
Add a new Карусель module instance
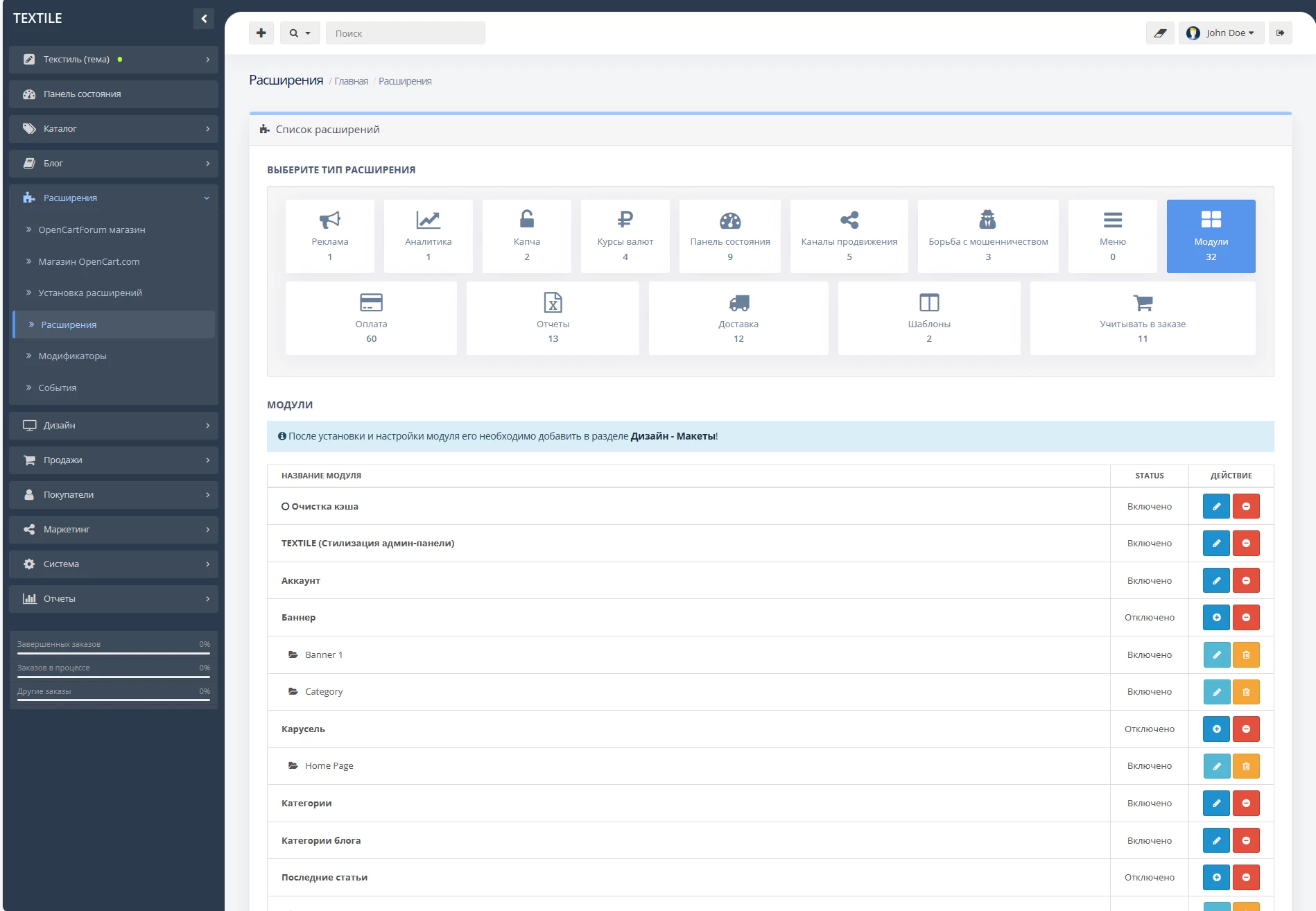1216,729
